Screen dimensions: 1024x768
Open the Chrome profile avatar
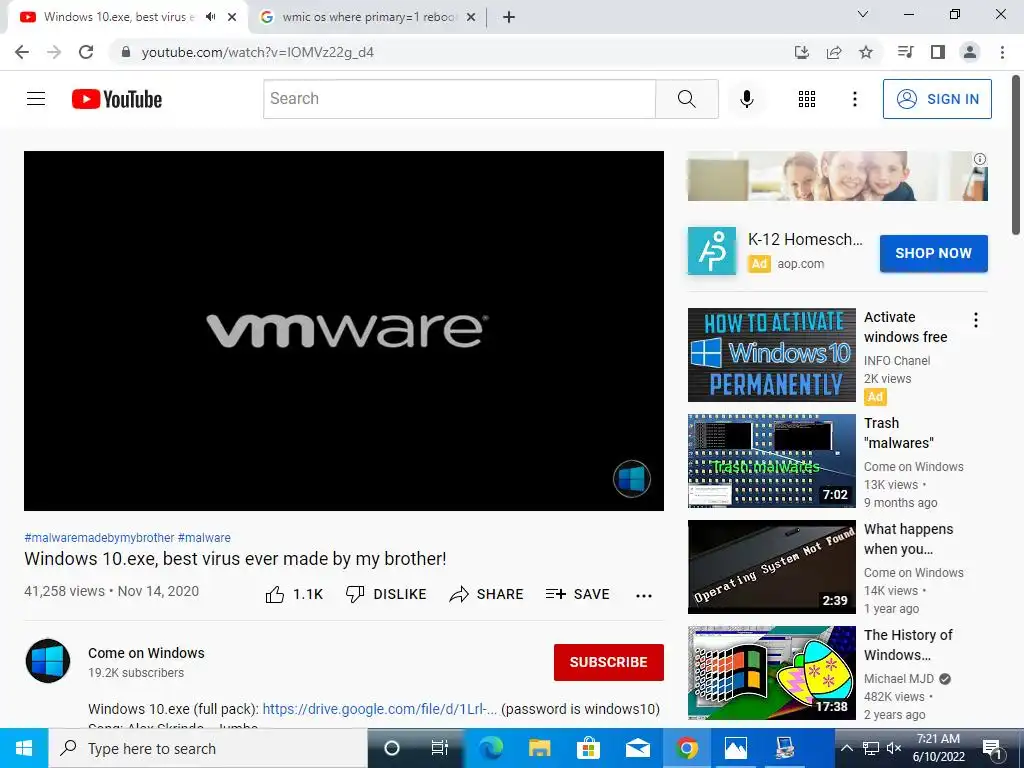click(x=970, y=52)
